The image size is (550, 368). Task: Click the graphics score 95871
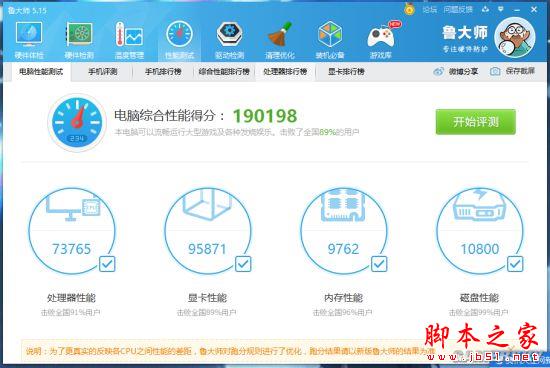pos(207,249)
